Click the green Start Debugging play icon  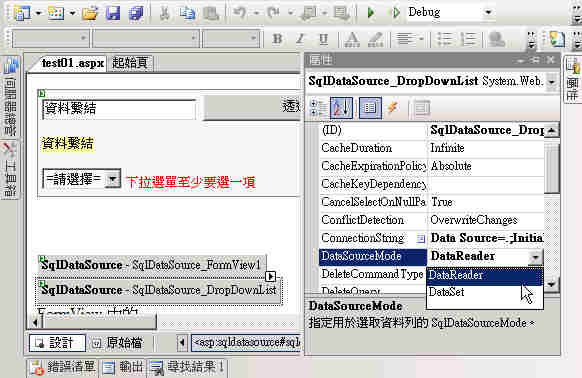coord(370,13)
